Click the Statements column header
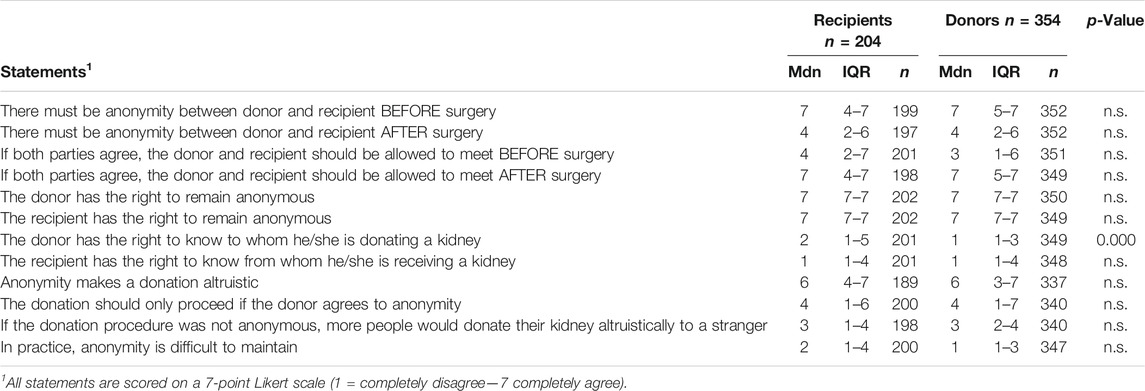Viewport: 1145px width, 391px height. (x=37, y=71)
